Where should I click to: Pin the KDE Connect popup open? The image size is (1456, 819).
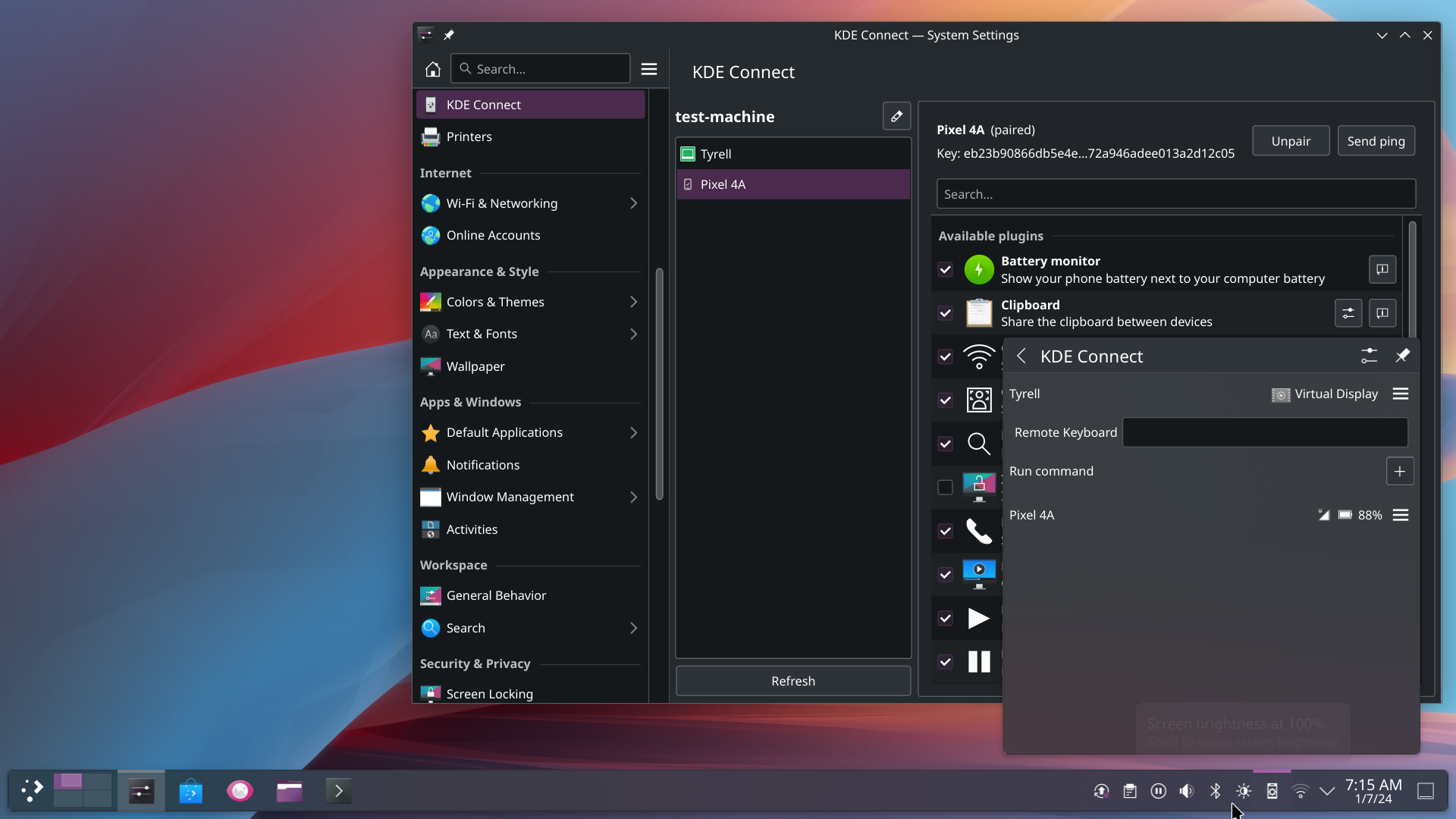pos(1402,356)
